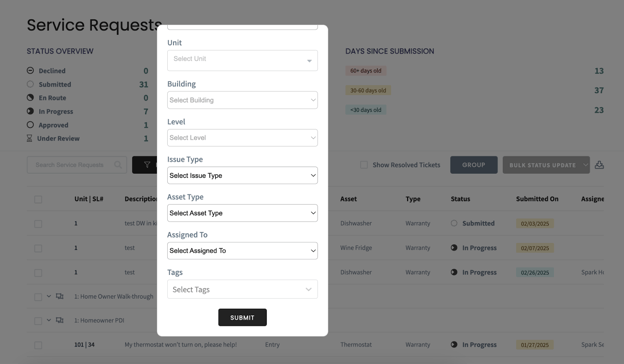Click the Under Review hourglass icon
The height and width of the screenshot is (364, 624).
click(x=29, y=138)
